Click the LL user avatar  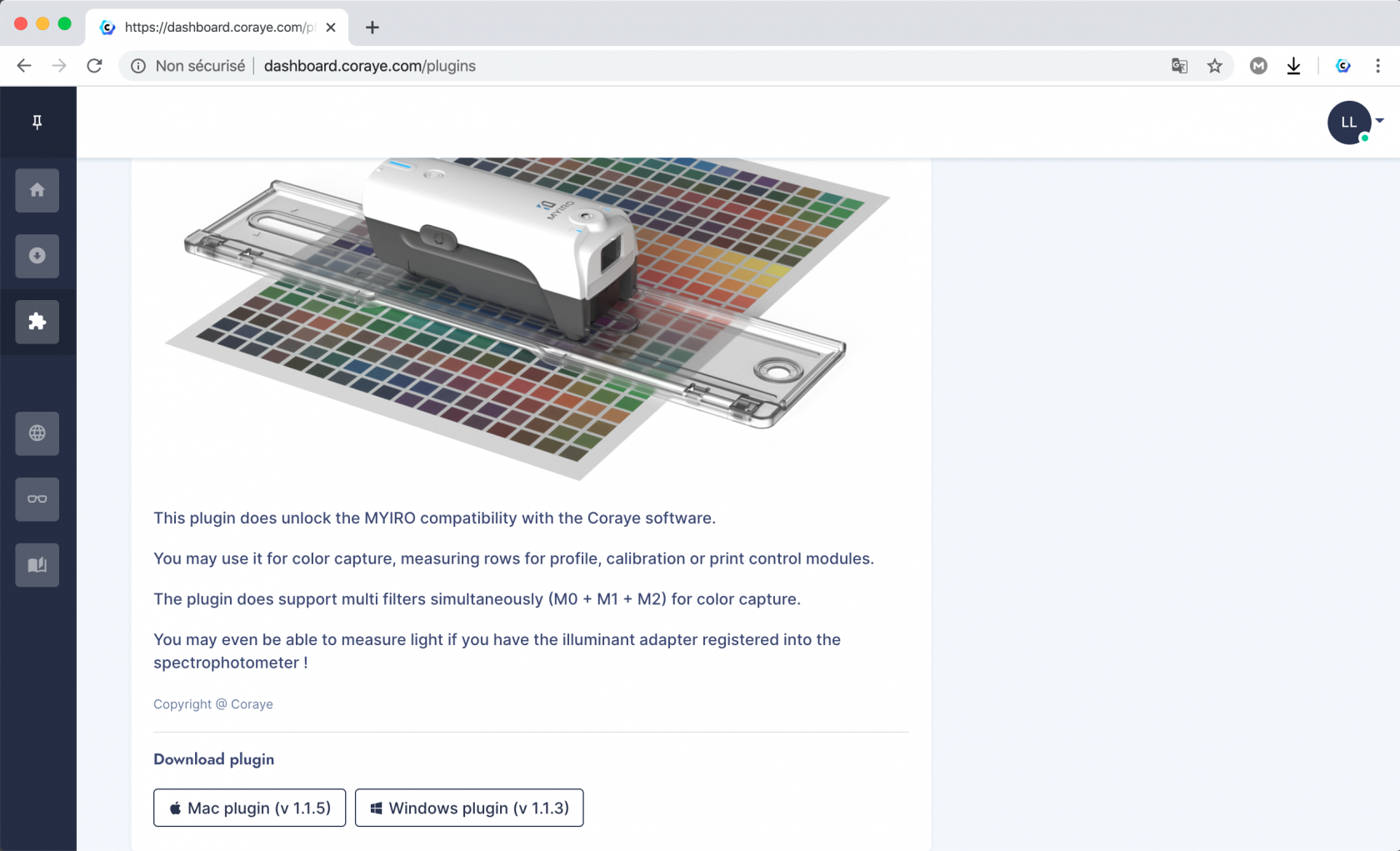tap(1349, 123)
